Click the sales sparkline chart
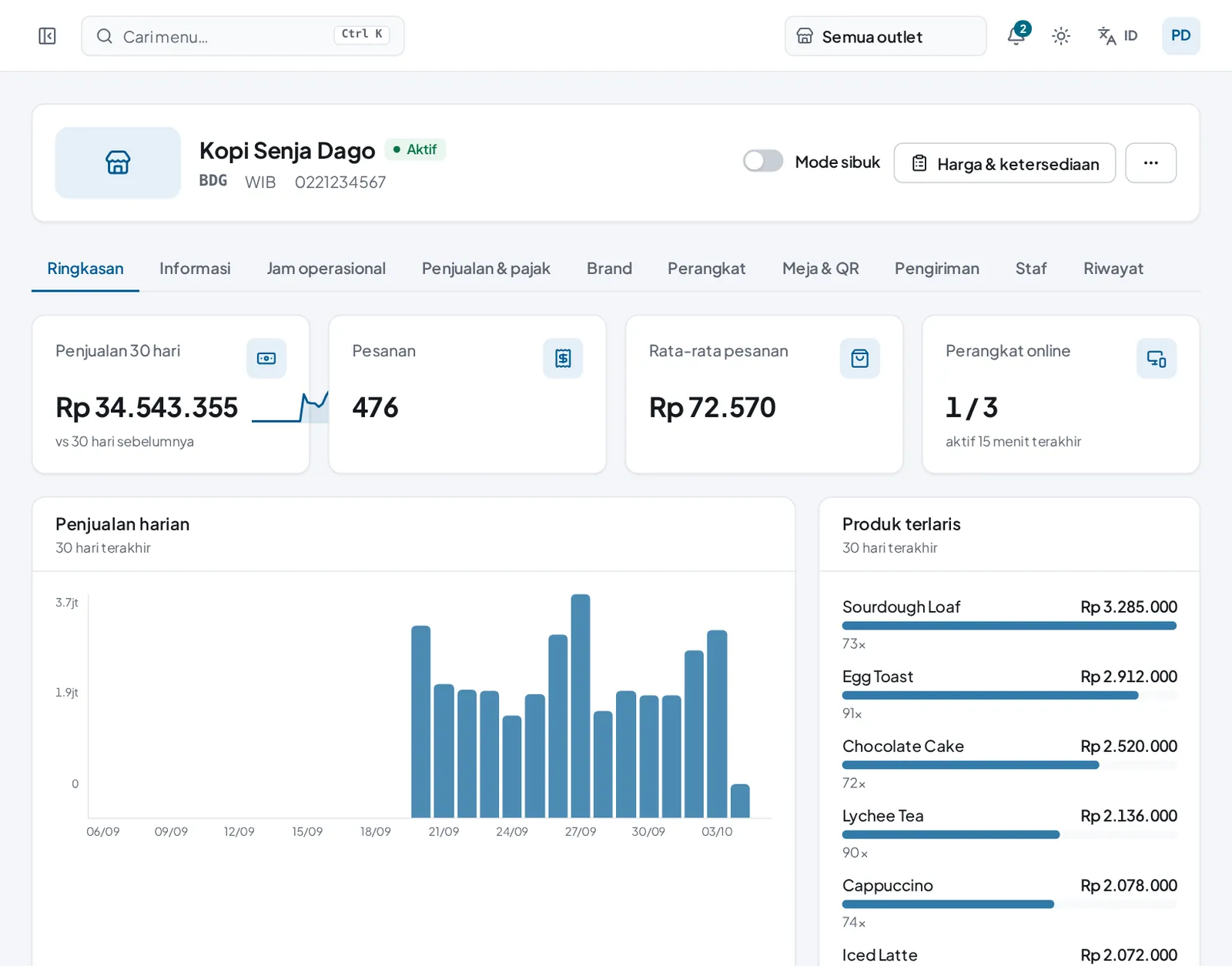The height and width of the screenshot is (966, 1232). click(x=290, y=406)
